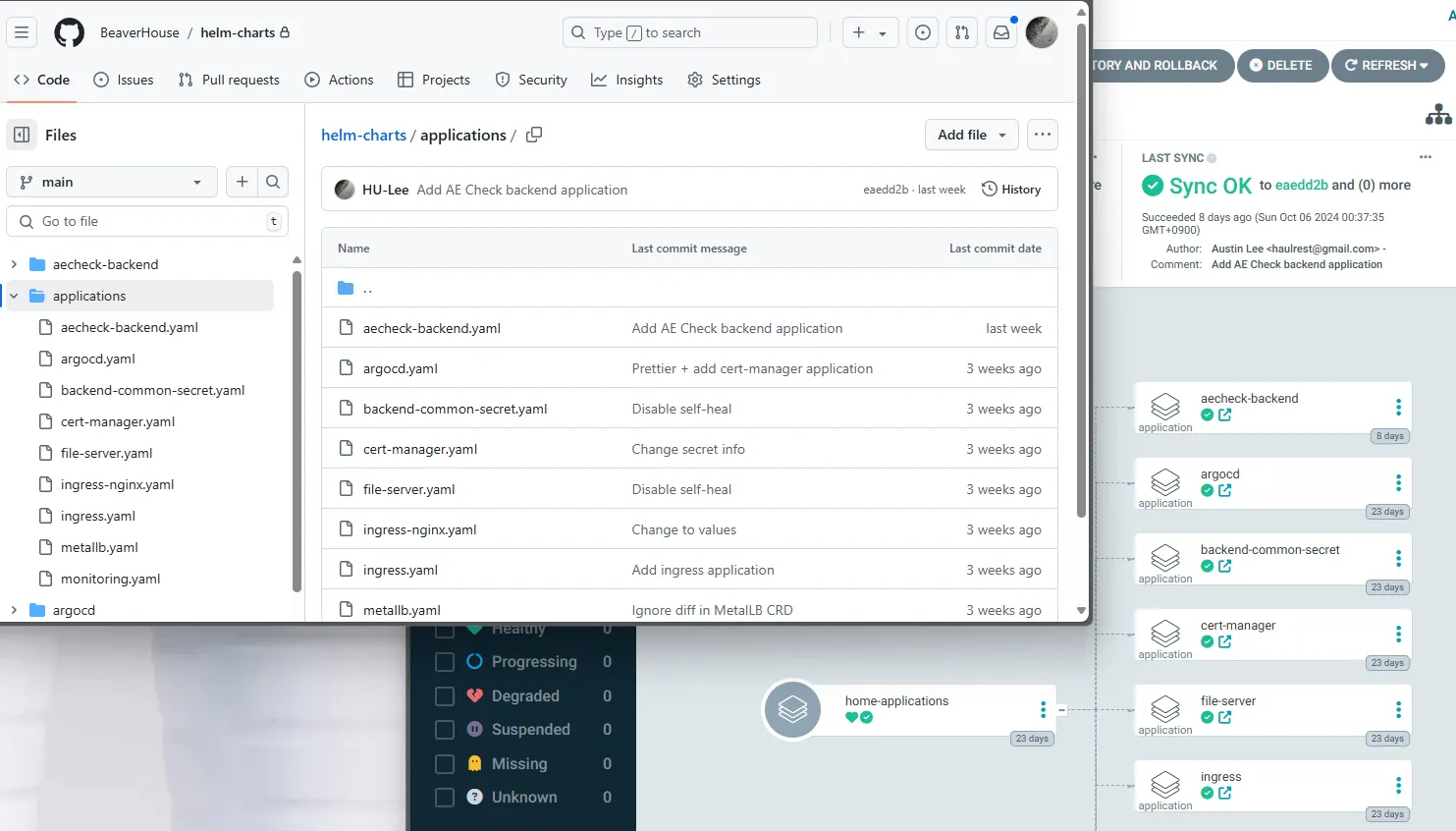Click the Go to file input field
1456x831 pixels.
145,221
